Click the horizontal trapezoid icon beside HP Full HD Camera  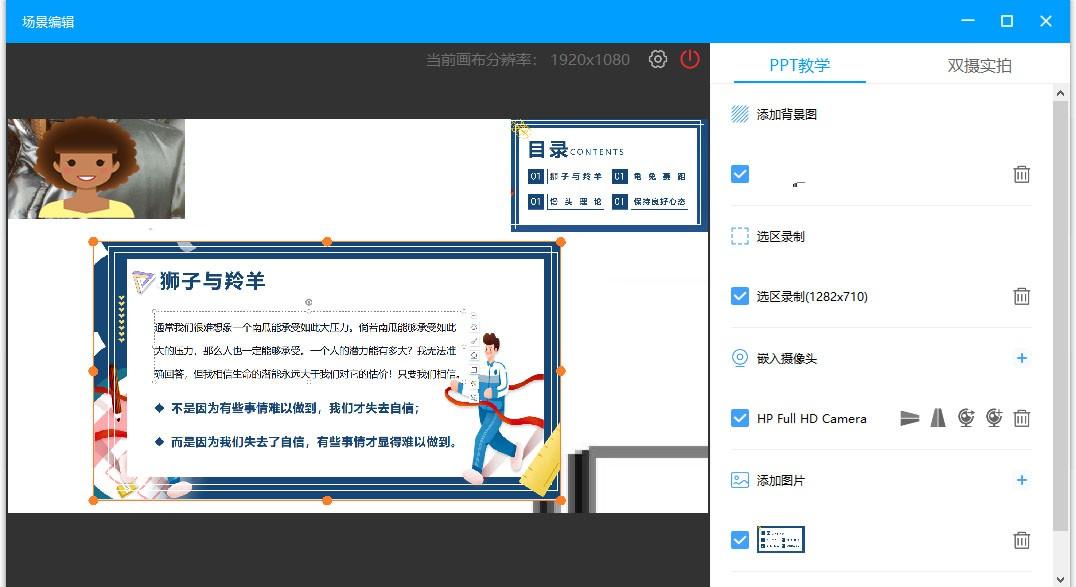click(x=909, y=418)
